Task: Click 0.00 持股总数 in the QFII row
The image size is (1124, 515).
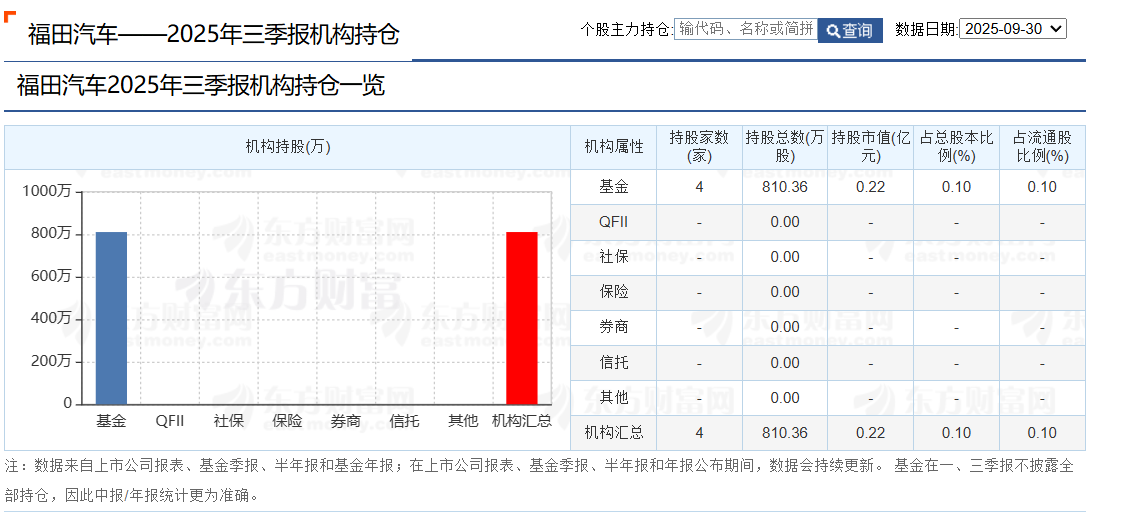Action: (x=785, y=222)
